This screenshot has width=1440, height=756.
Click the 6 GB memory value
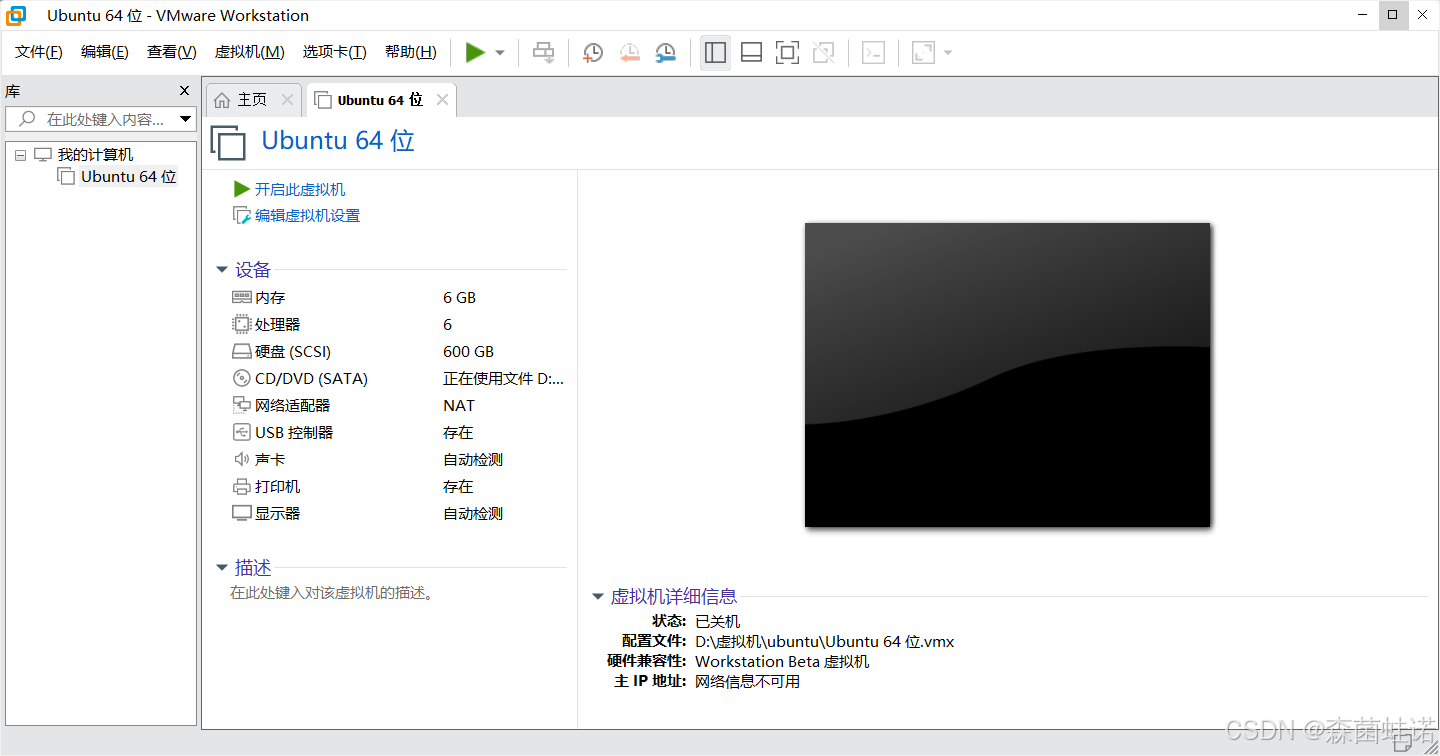tap(460, 298)
